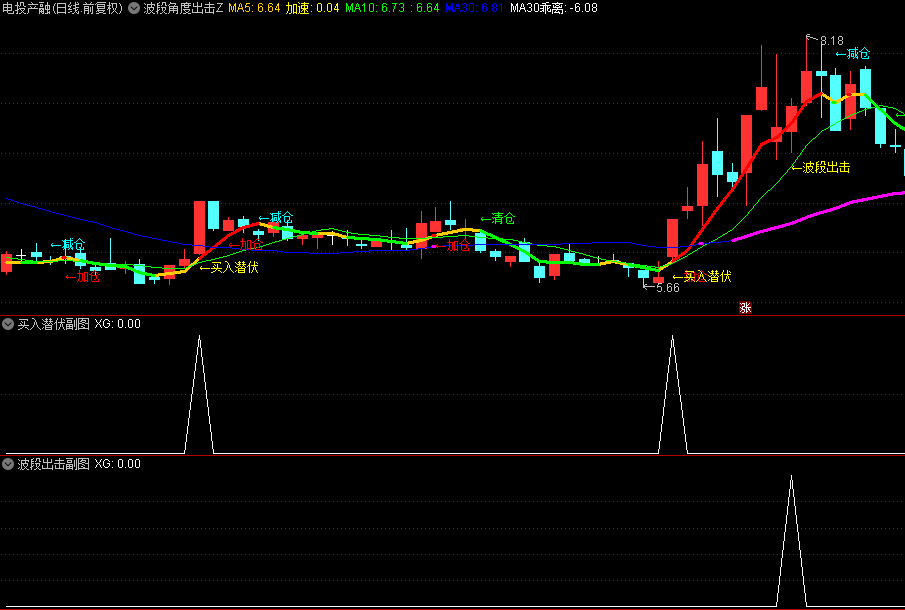Image resolution: width=905 pixels, height=610 pixels.
Task: Click the ←加仓 label just before ←清仓
Action: pos(452,246)
